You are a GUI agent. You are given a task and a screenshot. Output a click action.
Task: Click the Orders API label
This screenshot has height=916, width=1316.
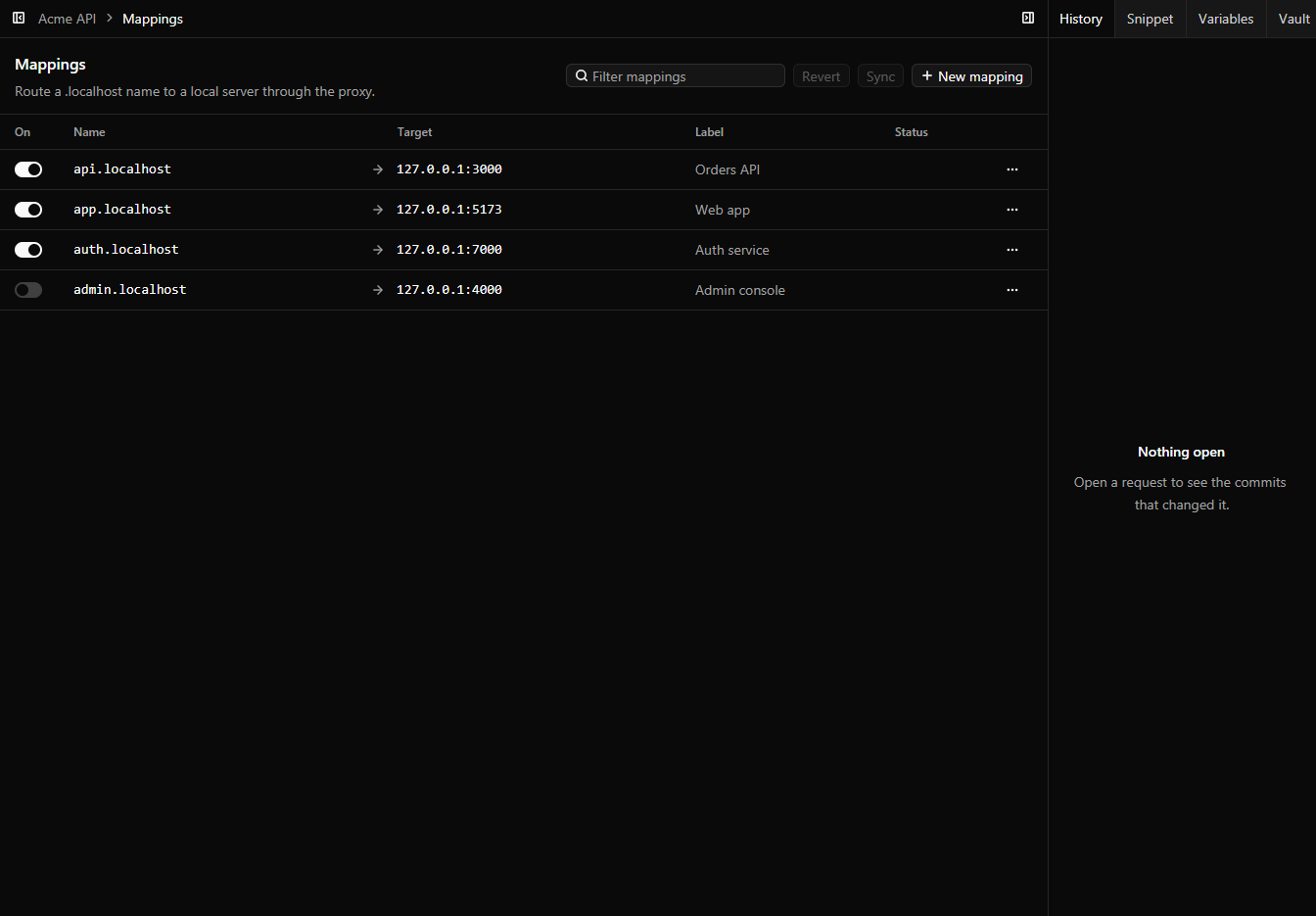click(x=728, y=169)
